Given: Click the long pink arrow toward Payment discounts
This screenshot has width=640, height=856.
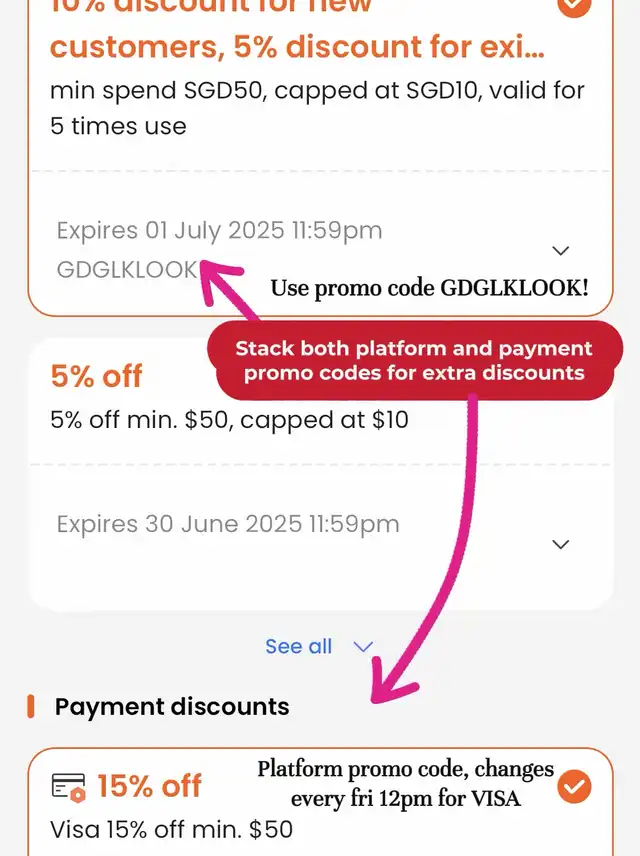Looking at the screenshot, I should click(440, 560).
